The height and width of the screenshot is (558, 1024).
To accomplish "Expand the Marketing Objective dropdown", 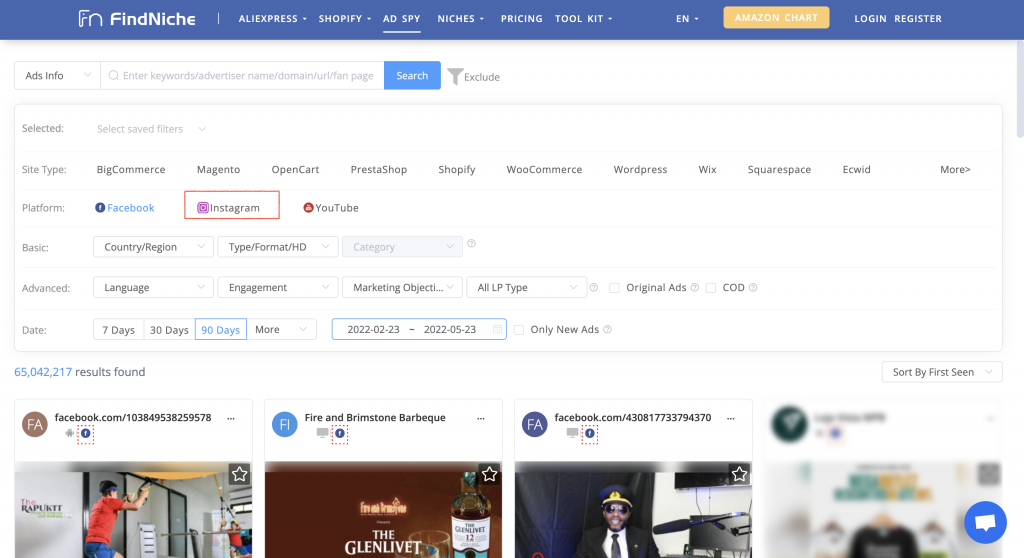I will click(402, 287).
